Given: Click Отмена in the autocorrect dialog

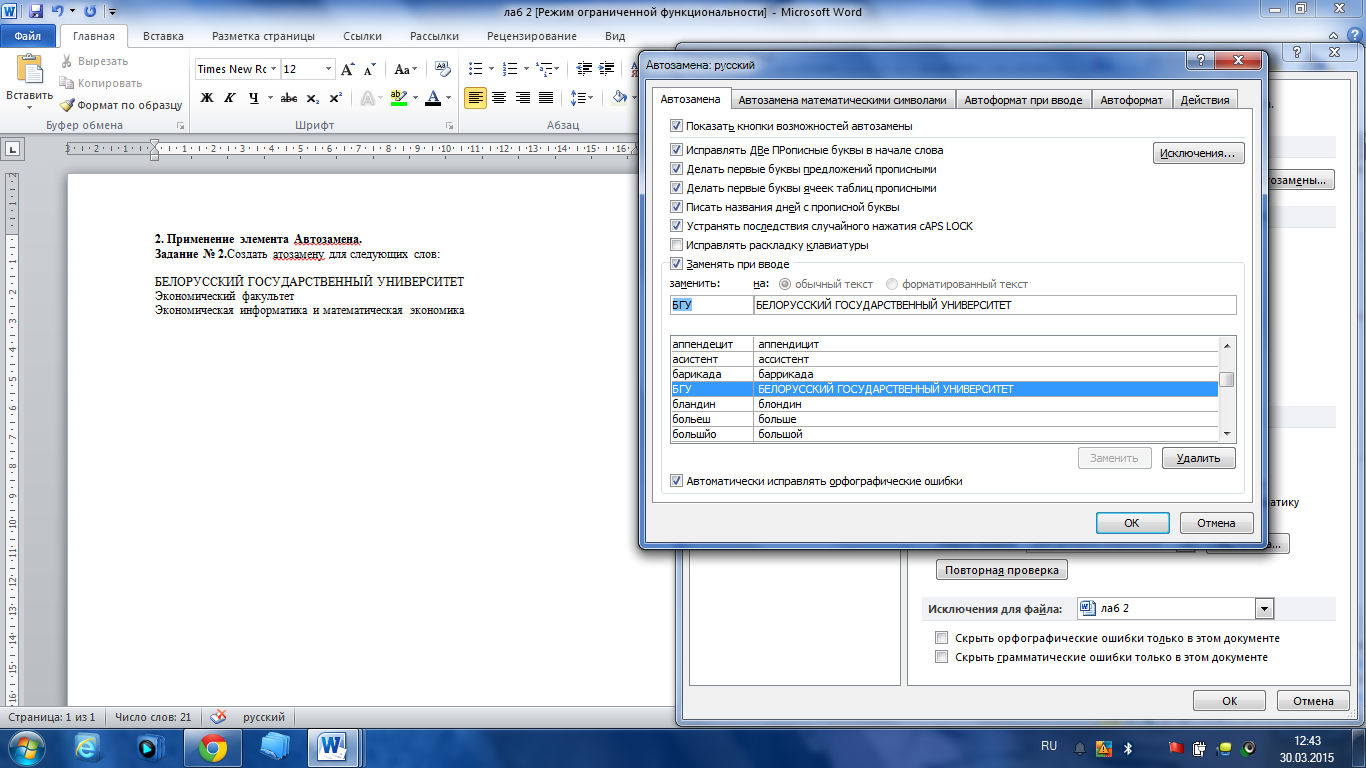Looking at the screenshot, I should pos(1216,523).
